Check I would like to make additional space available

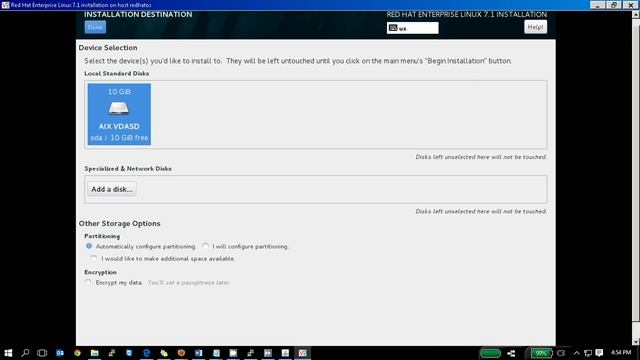[94, 258]
